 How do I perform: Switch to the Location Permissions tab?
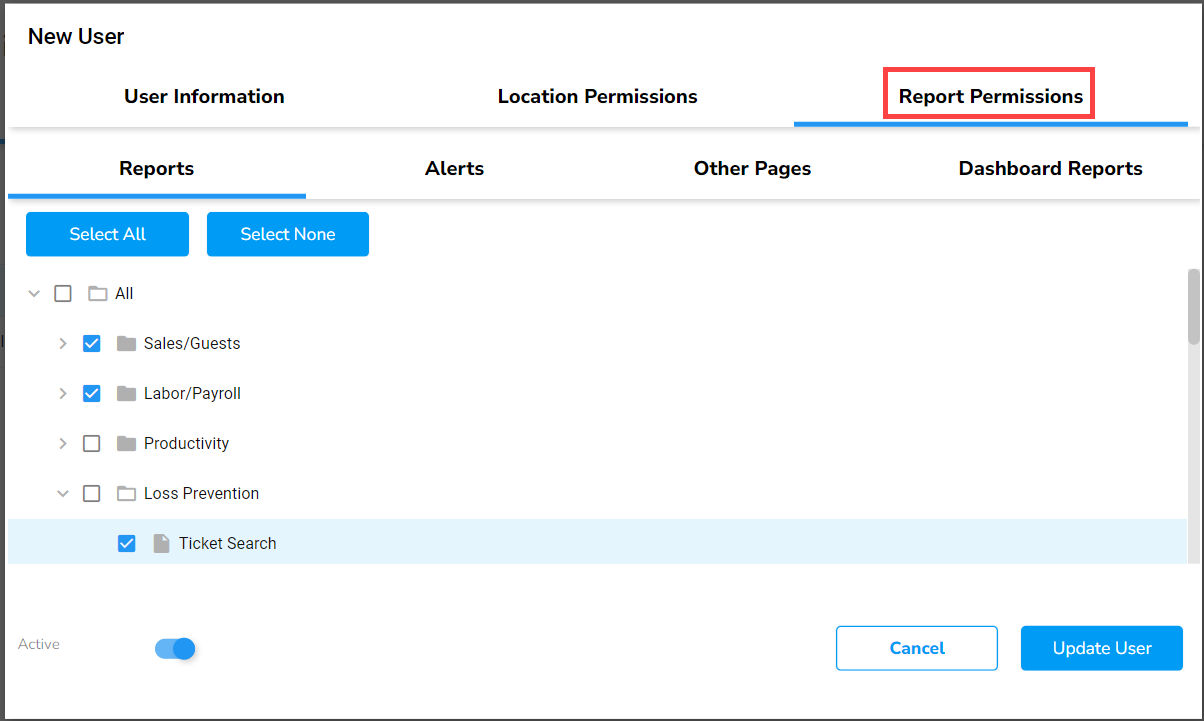597,97
